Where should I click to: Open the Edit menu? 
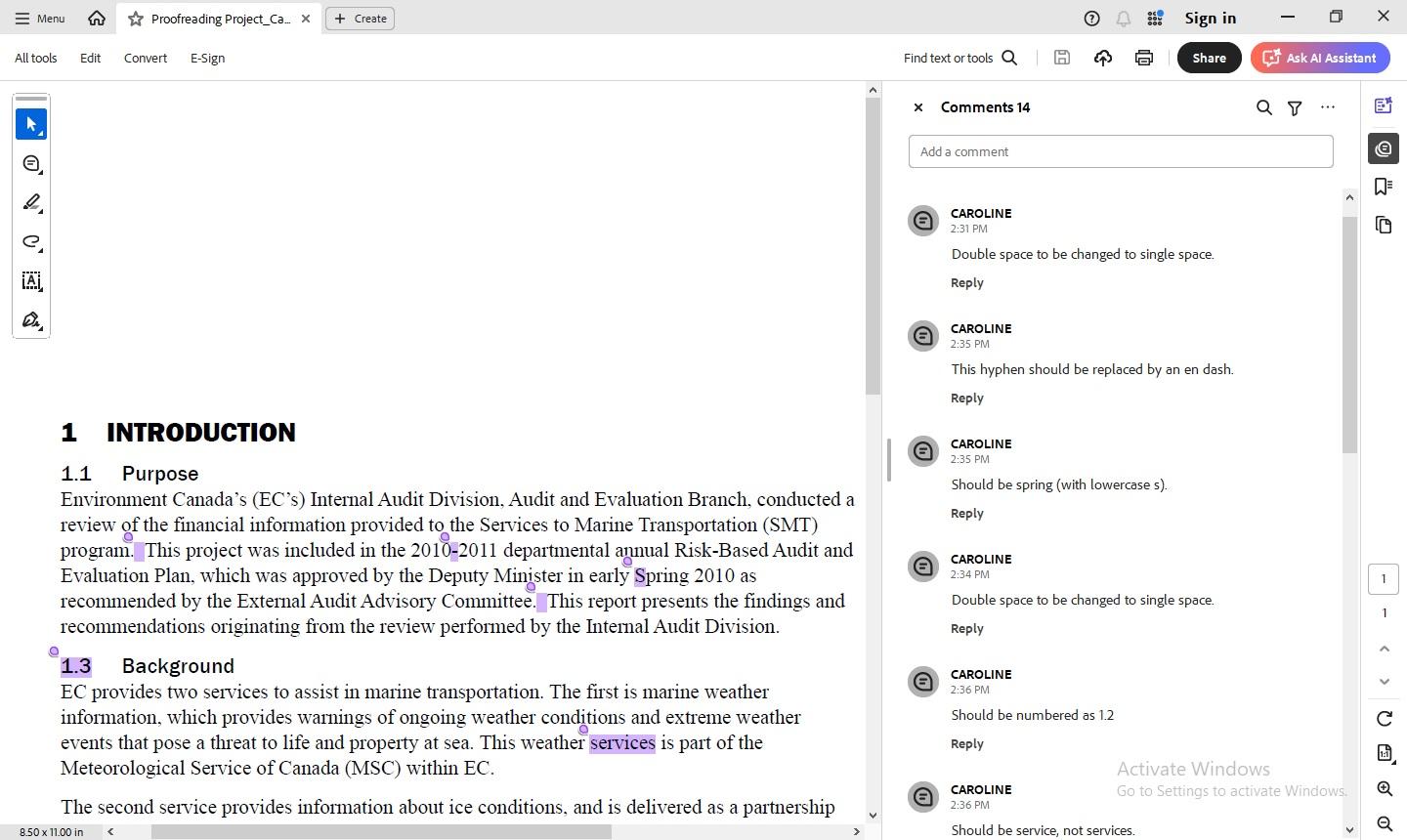click(x=90, y=58)
